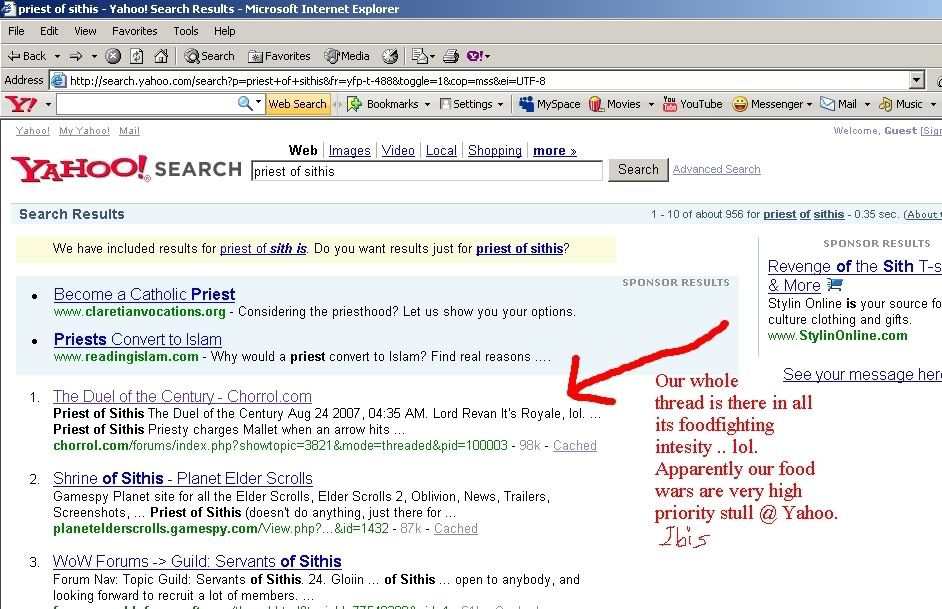Viewport: 942px width, 609px height.
Task: Expand the Edit page icon dropdown arrow
Action: (432, 56)
